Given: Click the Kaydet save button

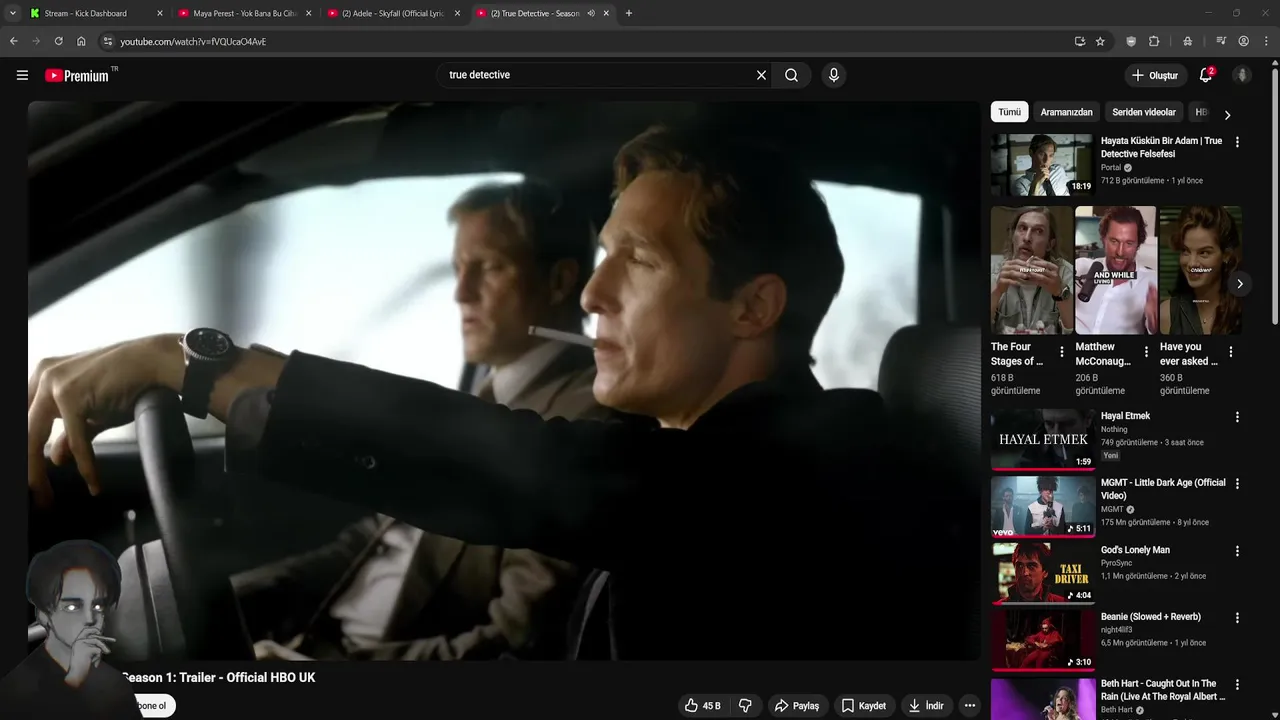Looking at the screenshot, I should coord(863,706).
